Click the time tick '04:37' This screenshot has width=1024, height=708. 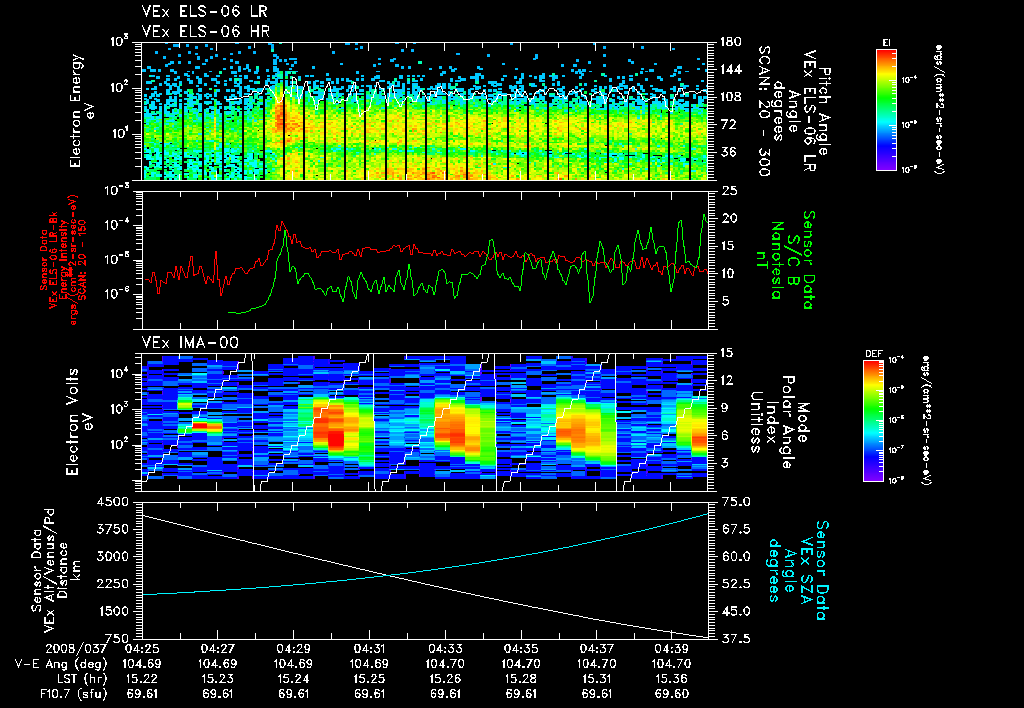[x=597, y=649]
